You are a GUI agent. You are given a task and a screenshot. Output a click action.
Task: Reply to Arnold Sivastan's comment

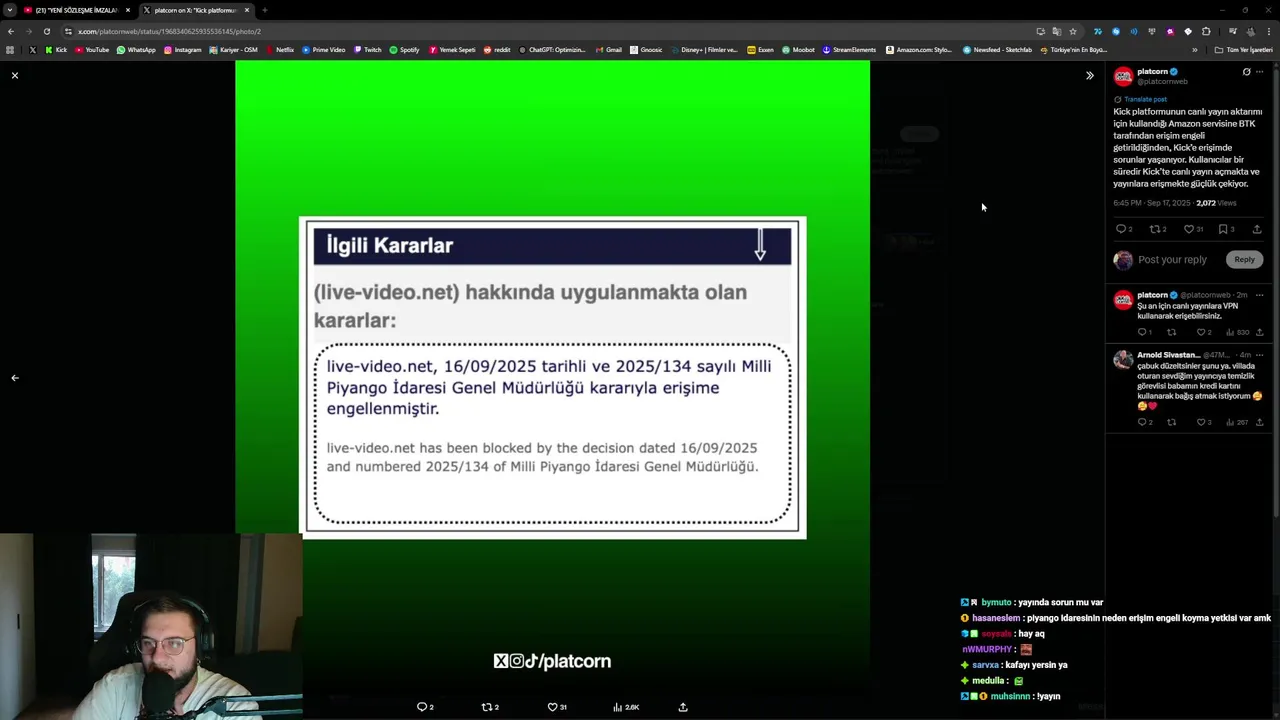coord(1142,422)
